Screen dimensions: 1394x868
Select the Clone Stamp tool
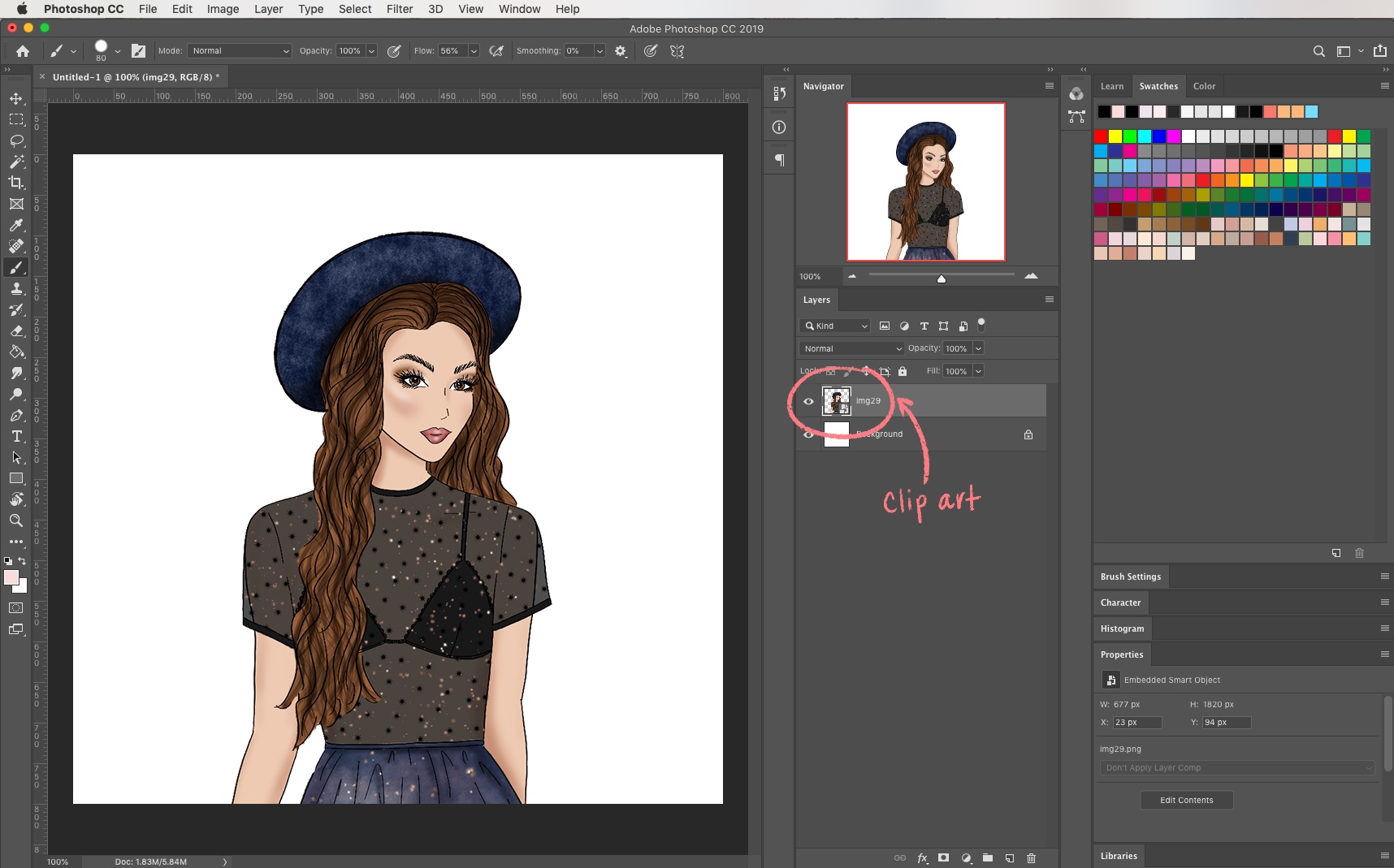coord(16,288)
